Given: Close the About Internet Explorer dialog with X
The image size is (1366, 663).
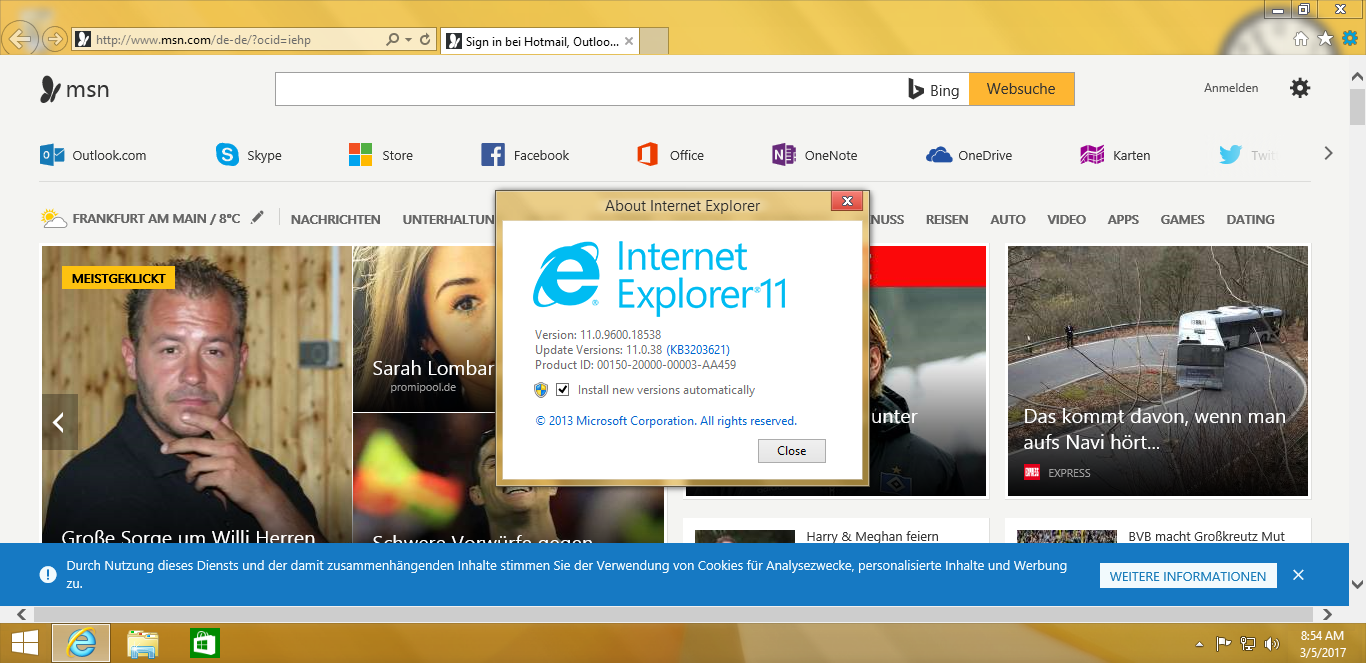Looking at the screenshot, I should (847, 202).
